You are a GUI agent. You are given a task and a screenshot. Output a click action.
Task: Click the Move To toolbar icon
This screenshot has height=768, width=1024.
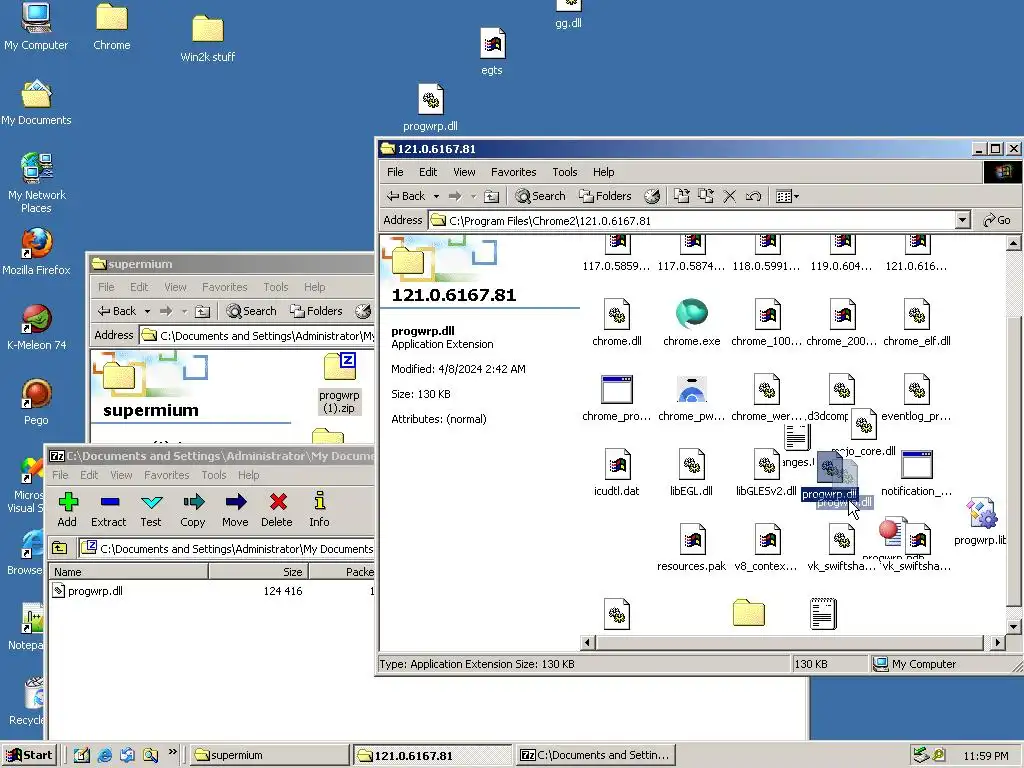tap(681, 196)
